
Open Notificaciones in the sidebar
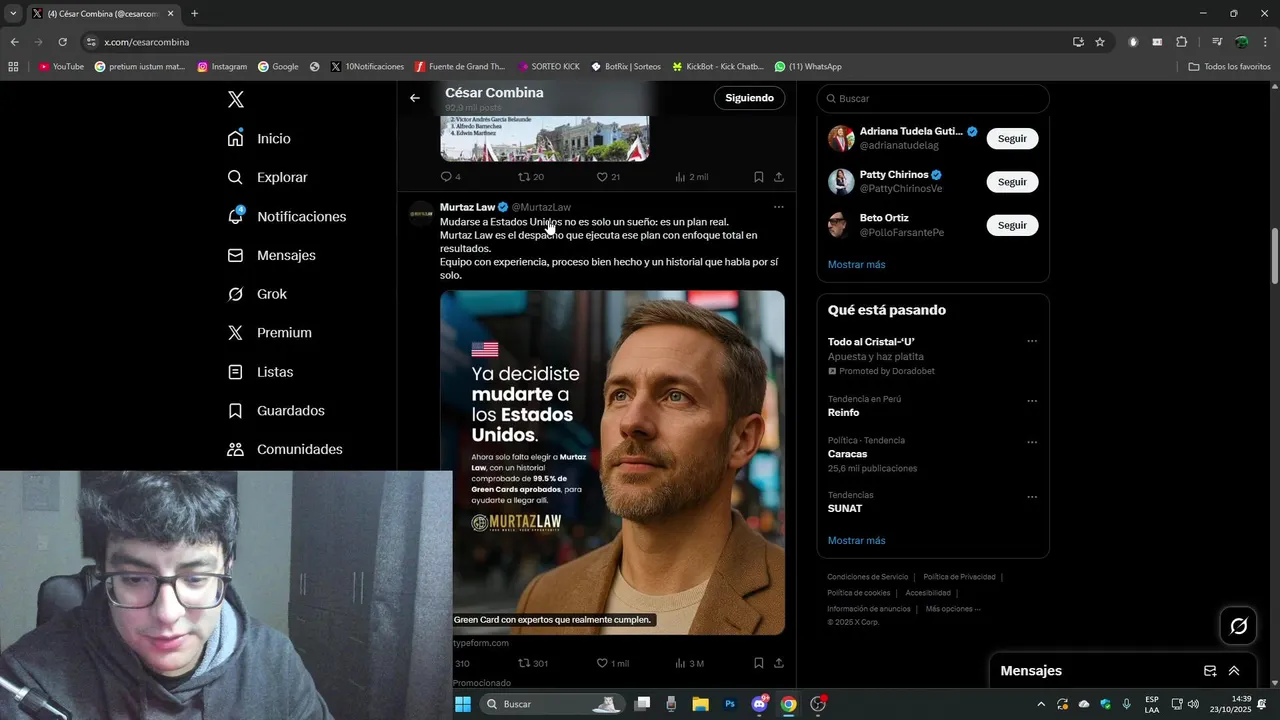click(286, 216)
